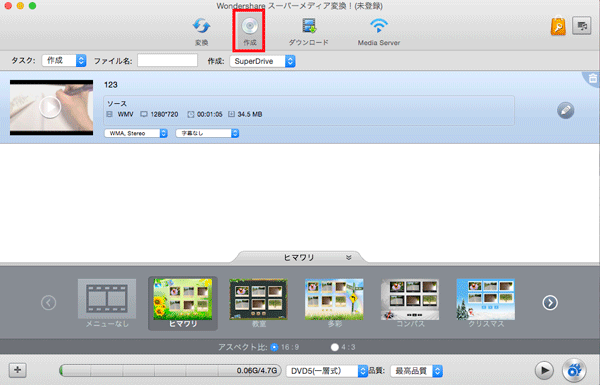
Task: Click the ファイル名 text field
Action: tap(168, 60)
